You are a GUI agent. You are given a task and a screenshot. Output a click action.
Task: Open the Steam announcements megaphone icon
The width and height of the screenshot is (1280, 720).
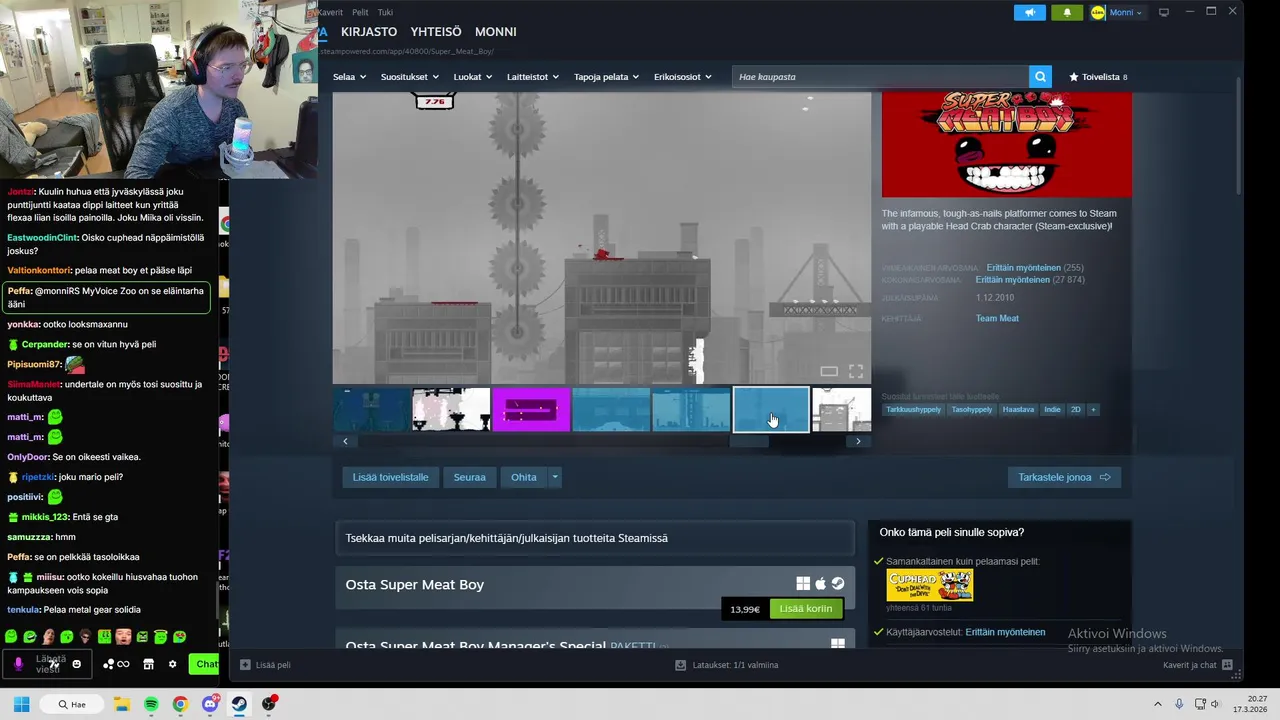[1030, 12]
